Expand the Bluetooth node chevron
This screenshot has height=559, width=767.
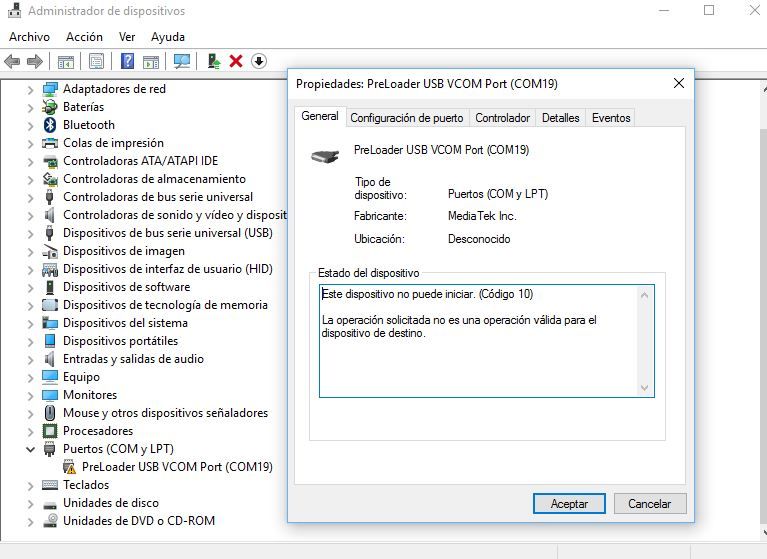(30, 126)
